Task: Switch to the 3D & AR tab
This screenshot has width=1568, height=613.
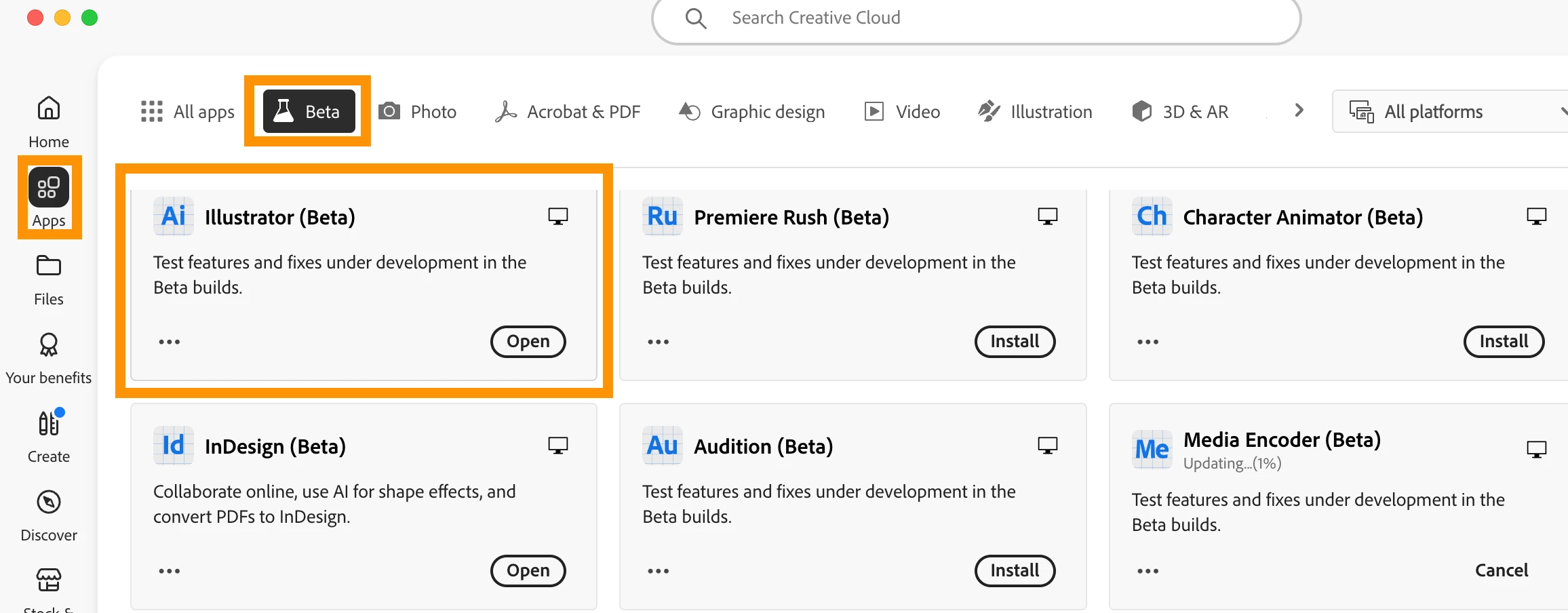Action: tap(1180, 111)
